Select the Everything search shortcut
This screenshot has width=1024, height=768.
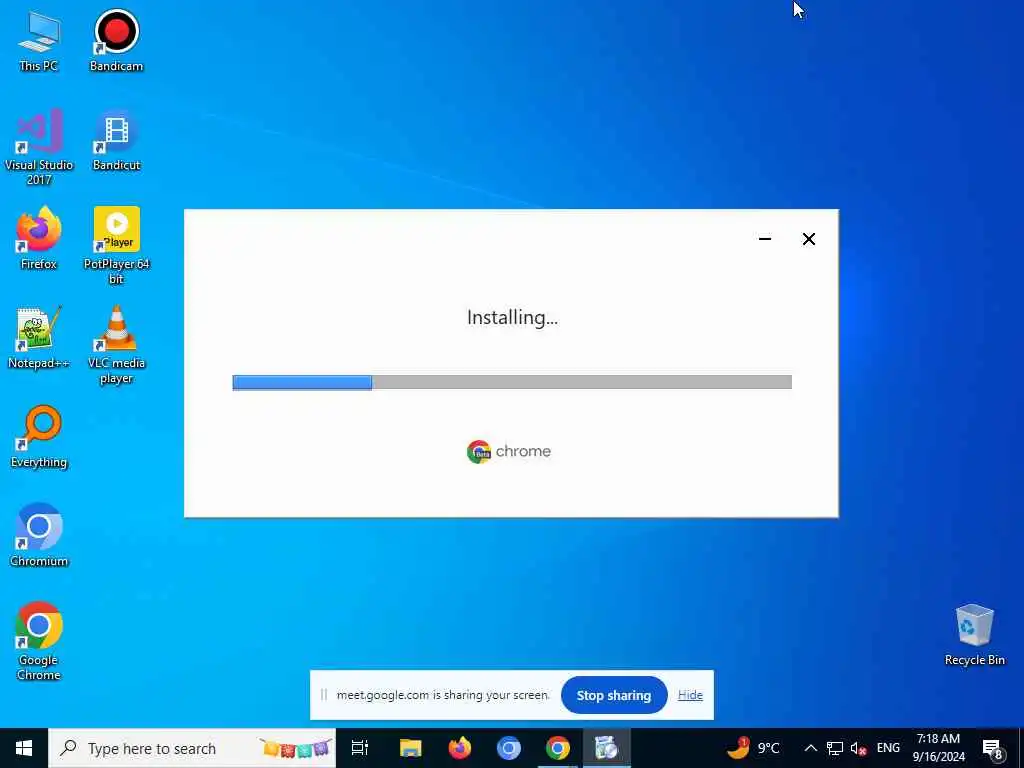tap(39, 438)
